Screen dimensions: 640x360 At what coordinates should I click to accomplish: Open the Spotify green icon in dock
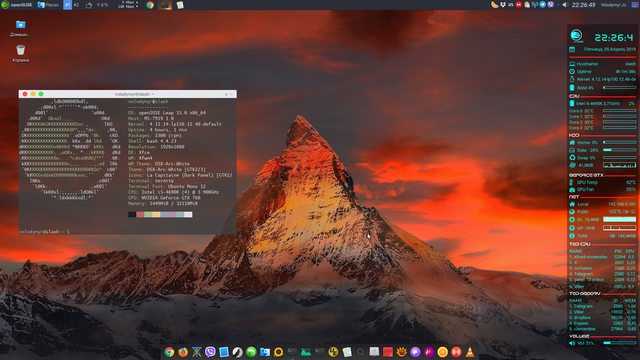(x=251, y=352)
